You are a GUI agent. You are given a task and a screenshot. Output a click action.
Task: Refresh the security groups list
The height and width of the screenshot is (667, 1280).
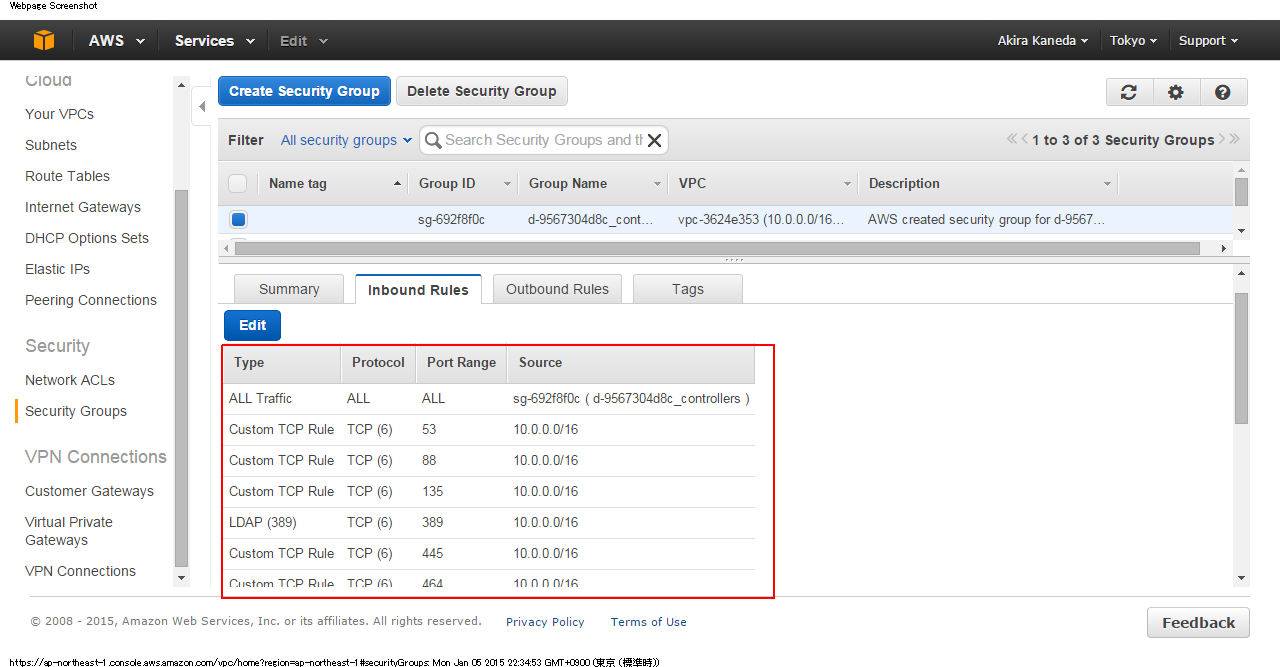coord(1129,92)
